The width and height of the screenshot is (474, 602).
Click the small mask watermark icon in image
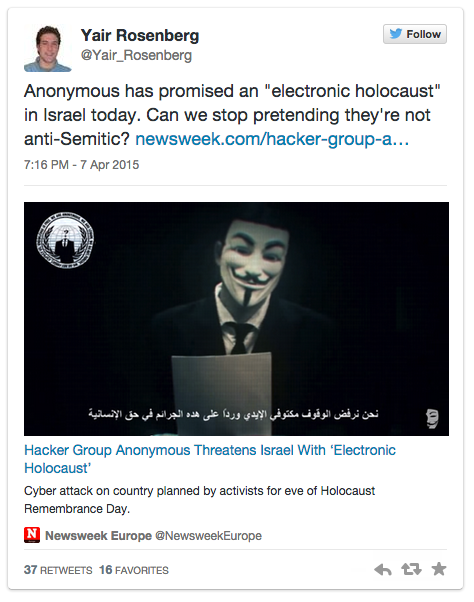(432, 419)
